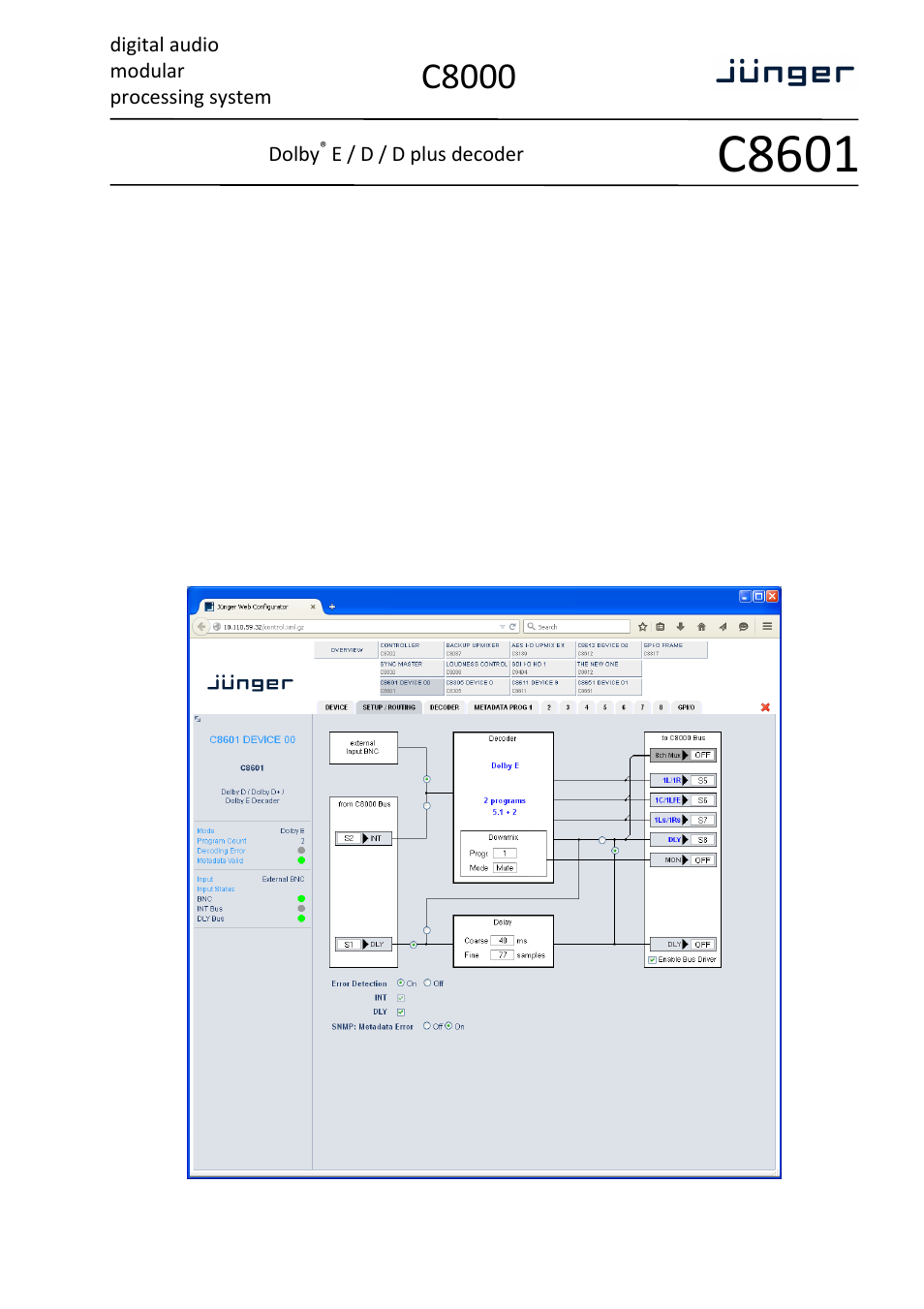
Task: Select the GPI/O FRAME module
Action: click(x=675, y=649)
